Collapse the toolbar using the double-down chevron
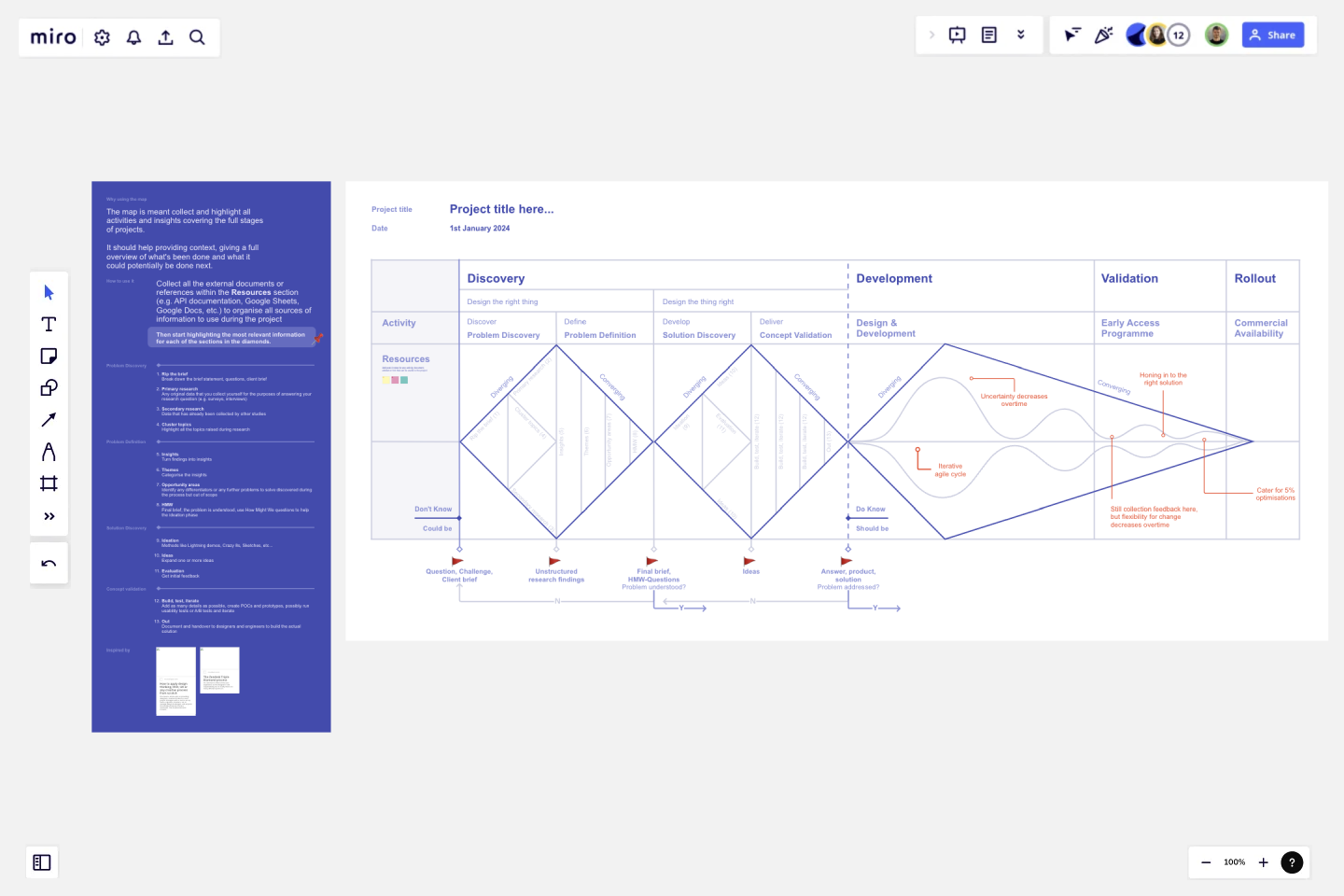Image resolution: width=1344 pixels, height=896 pixels. point(1021,35)
